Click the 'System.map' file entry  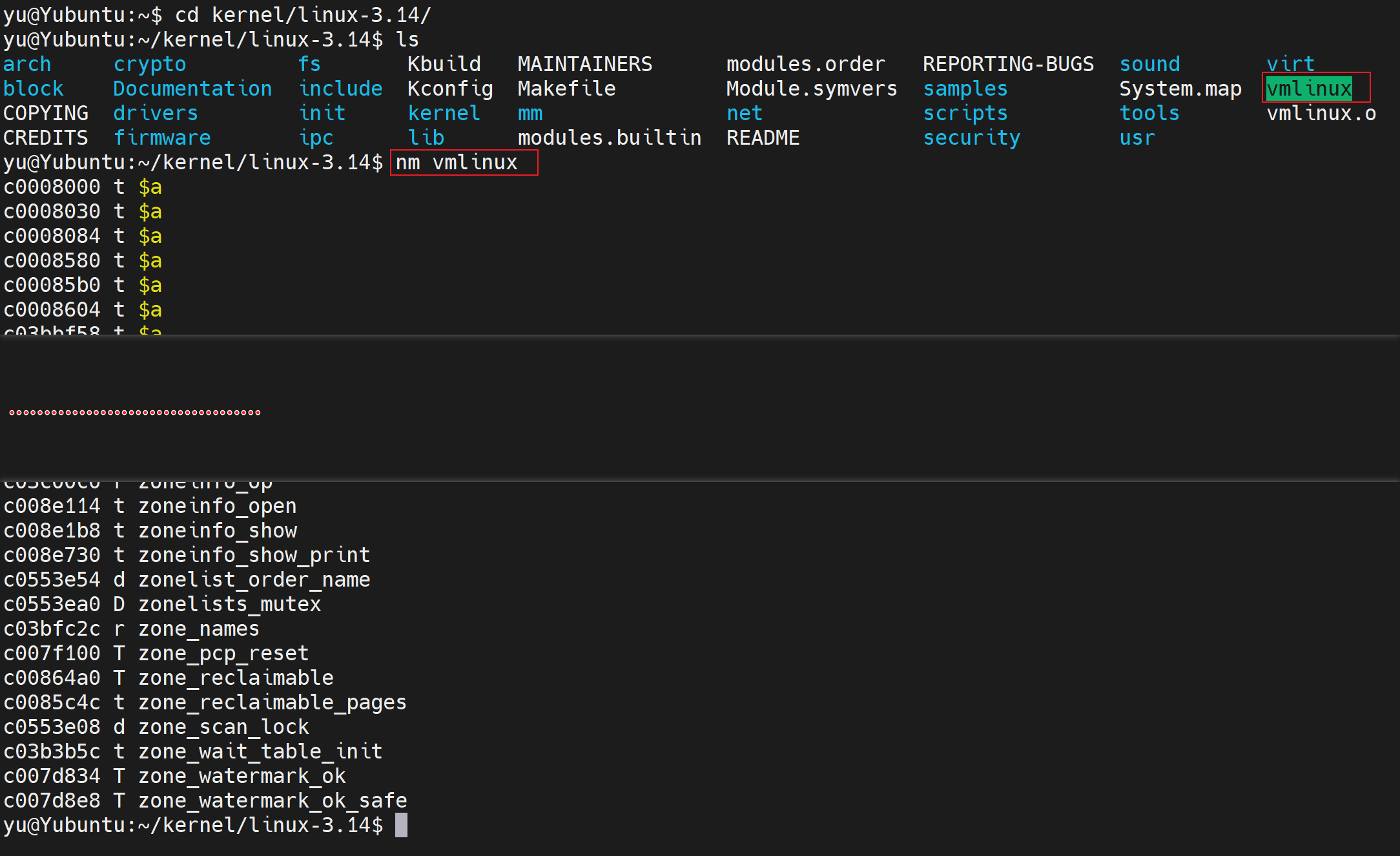(1180, 89)
